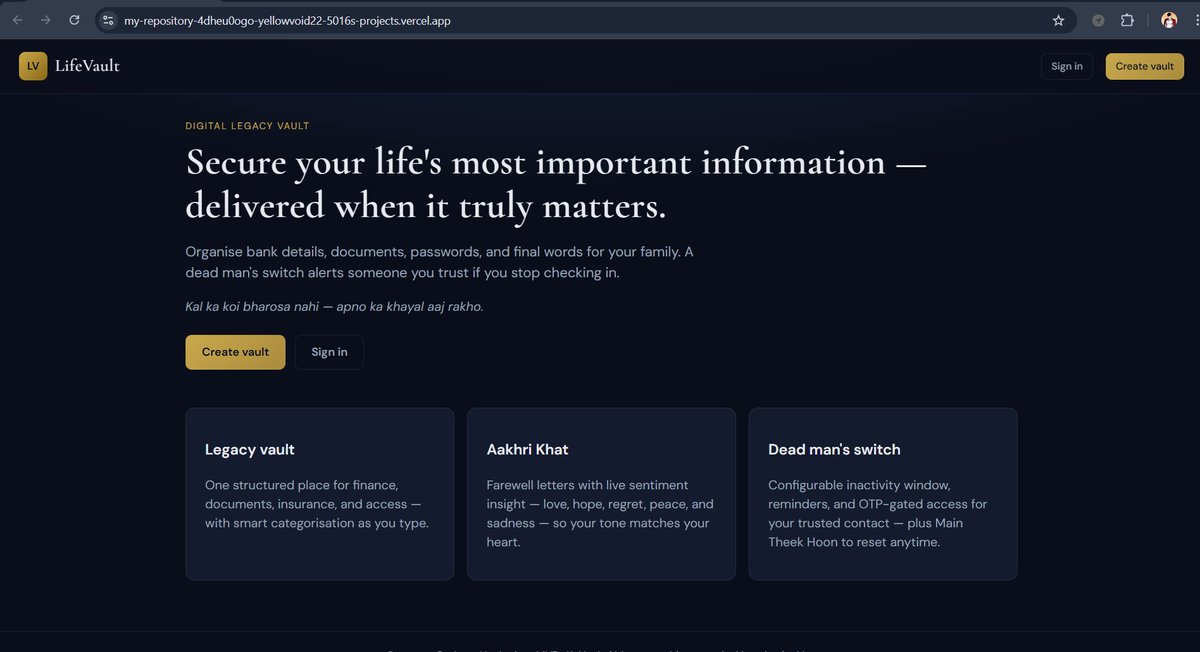This screenshot has height=652, width=1200.
Task: Click the "Configurable inactivity window" description
Action: 878,514
